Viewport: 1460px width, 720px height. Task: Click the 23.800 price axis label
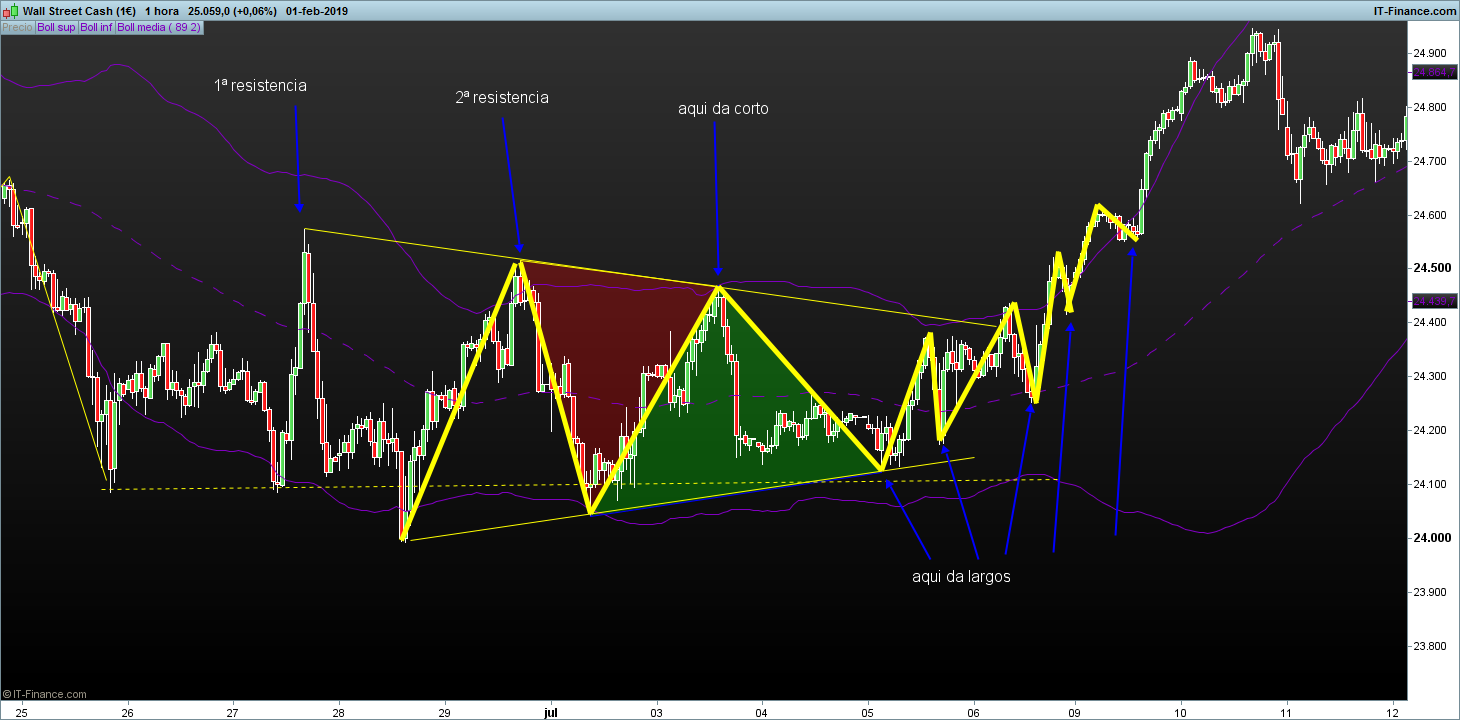pos(1429,647)
